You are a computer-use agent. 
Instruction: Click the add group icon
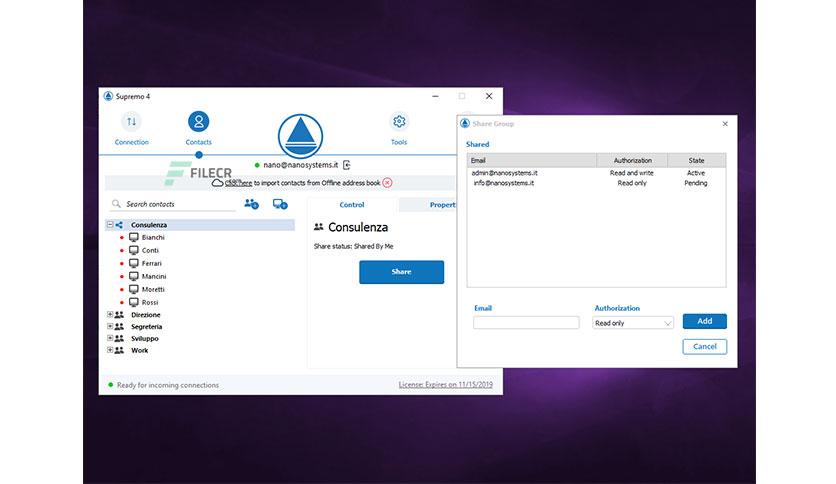point(251,204)
